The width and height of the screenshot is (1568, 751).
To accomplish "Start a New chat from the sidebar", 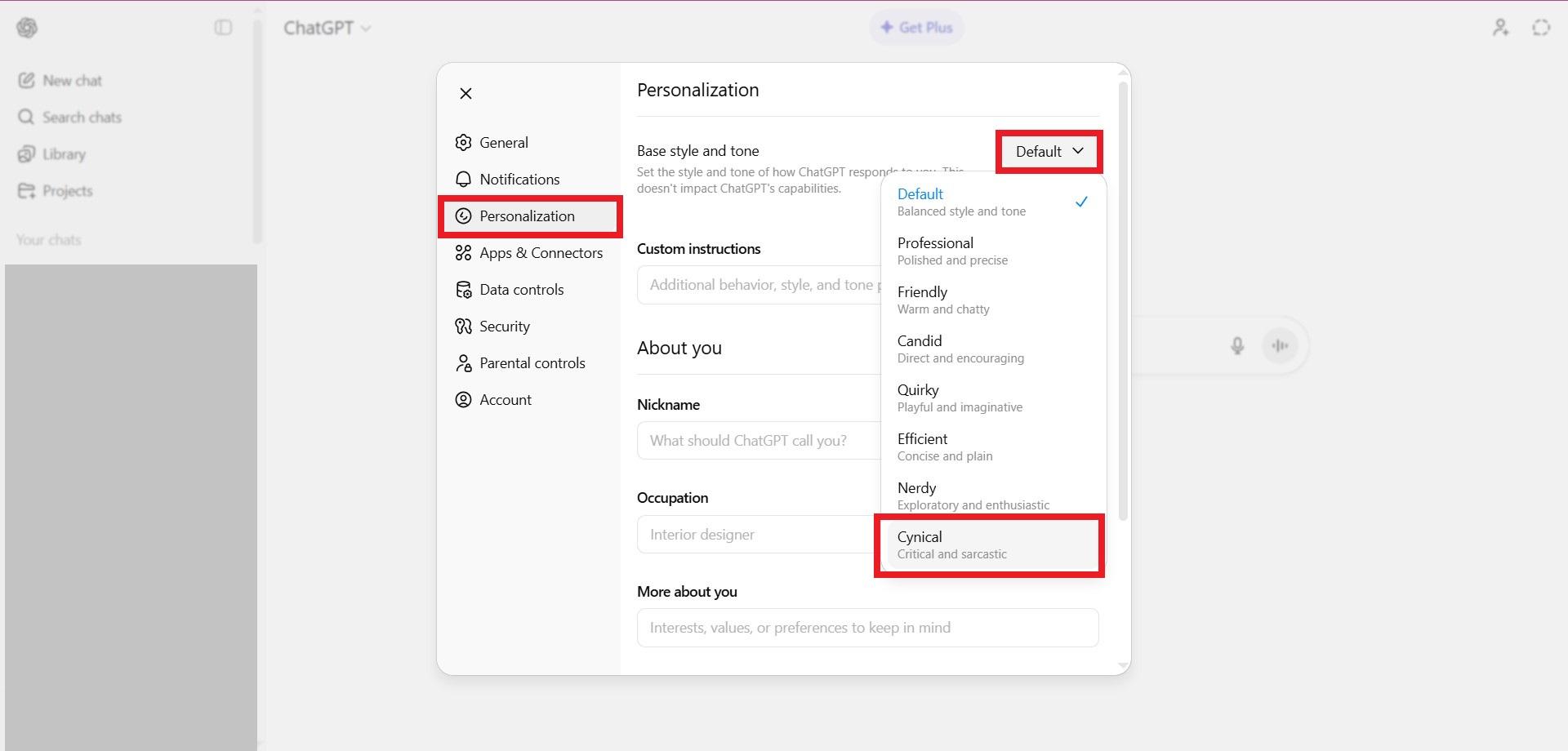I will [x=60, y=81].
